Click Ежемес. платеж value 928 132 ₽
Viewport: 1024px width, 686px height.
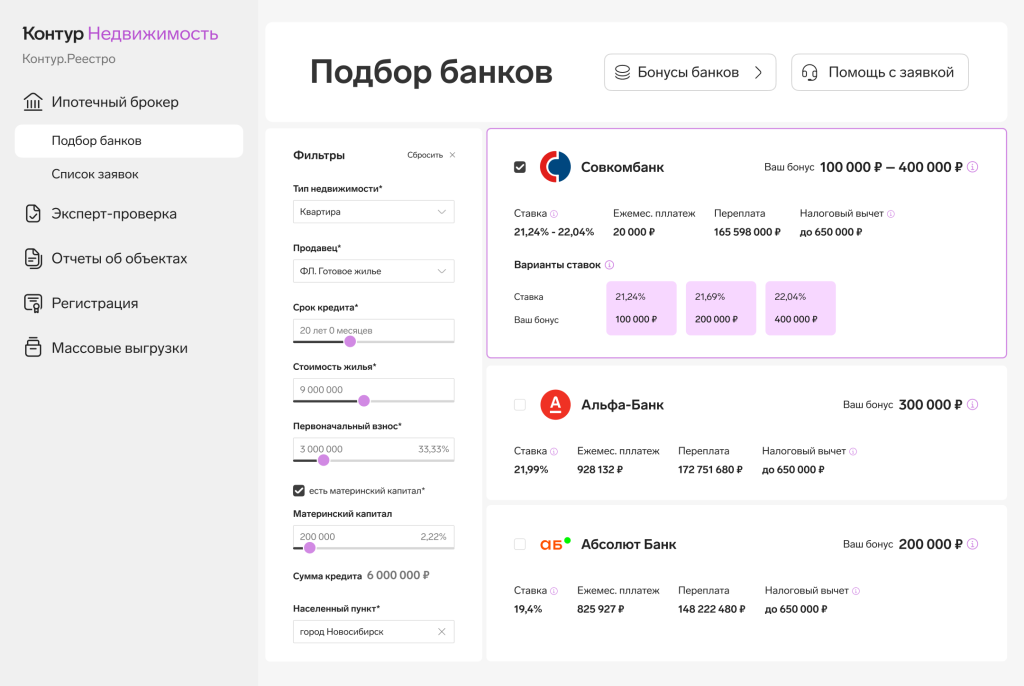coord(600,470)
